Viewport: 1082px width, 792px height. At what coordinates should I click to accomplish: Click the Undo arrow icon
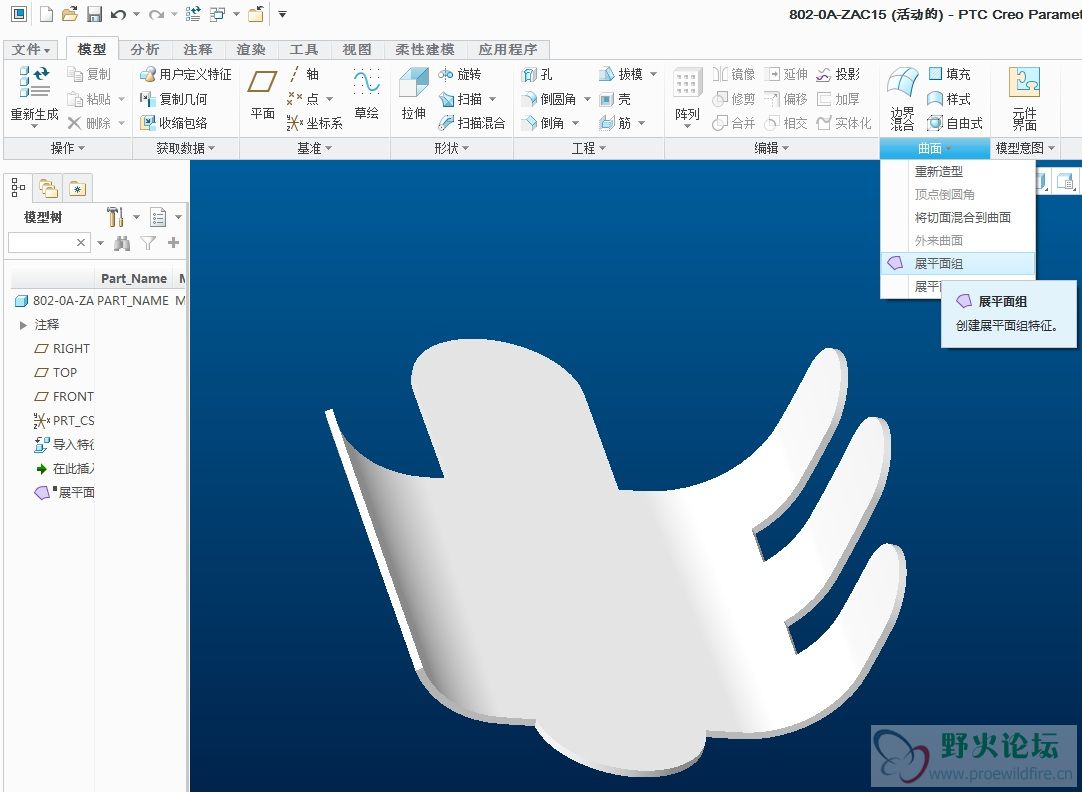click(x=118, y=13)
